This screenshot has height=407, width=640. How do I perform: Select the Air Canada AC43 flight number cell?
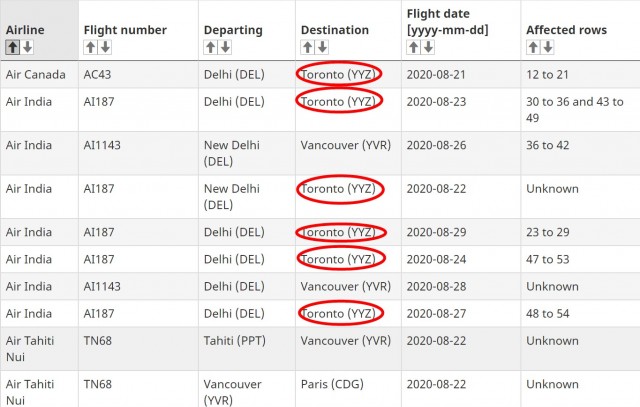pos(100,75)
